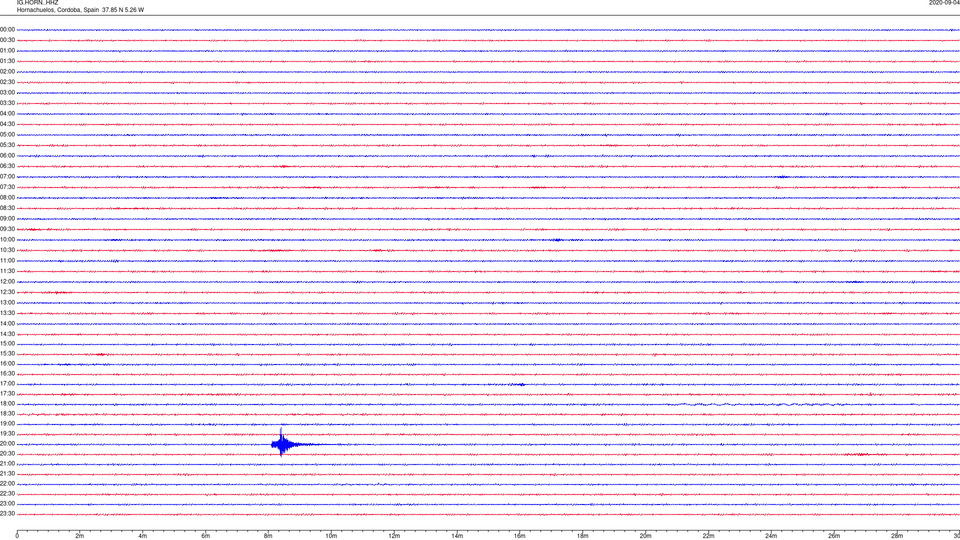Select the '21:00' time label

pyautogui.click(x=7, y=463)
